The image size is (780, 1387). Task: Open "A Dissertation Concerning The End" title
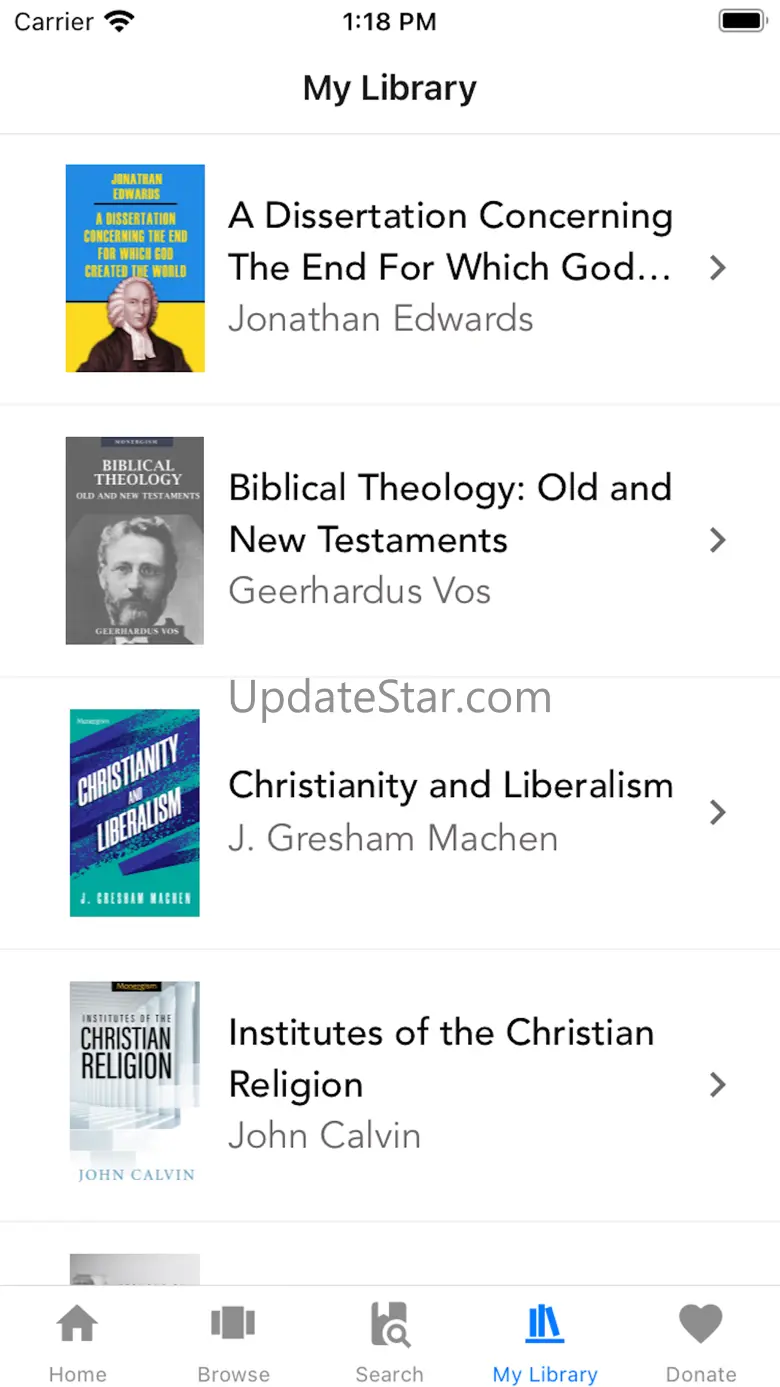pos(450,241)
